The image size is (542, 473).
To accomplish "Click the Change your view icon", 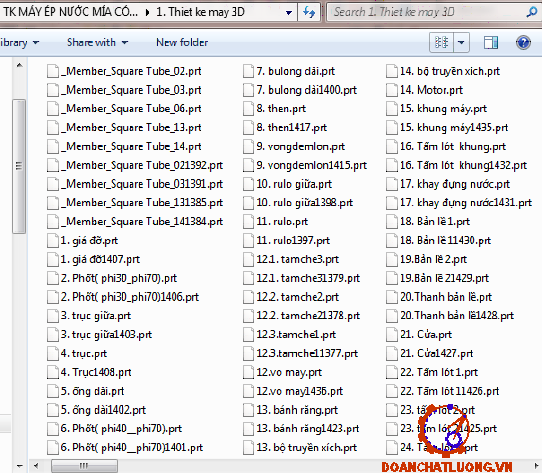I will click(441, 43).
